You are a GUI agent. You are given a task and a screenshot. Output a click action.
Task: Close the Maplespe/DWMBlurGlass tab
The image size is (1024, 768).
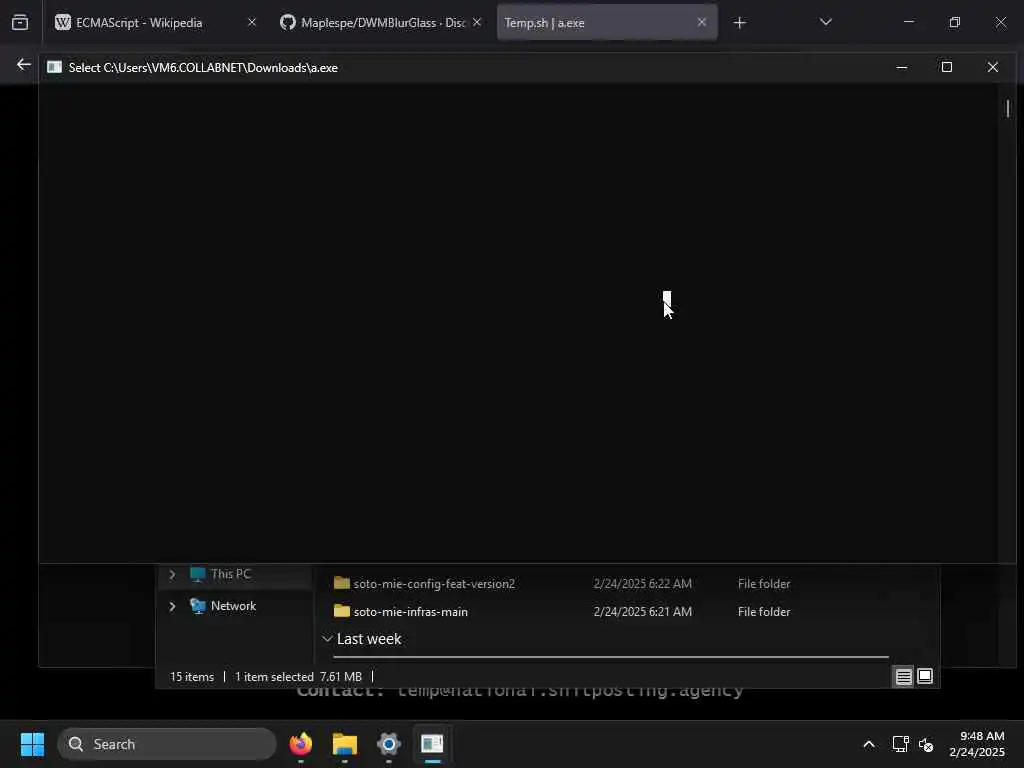pyautogui.click(x=477, y=22)
